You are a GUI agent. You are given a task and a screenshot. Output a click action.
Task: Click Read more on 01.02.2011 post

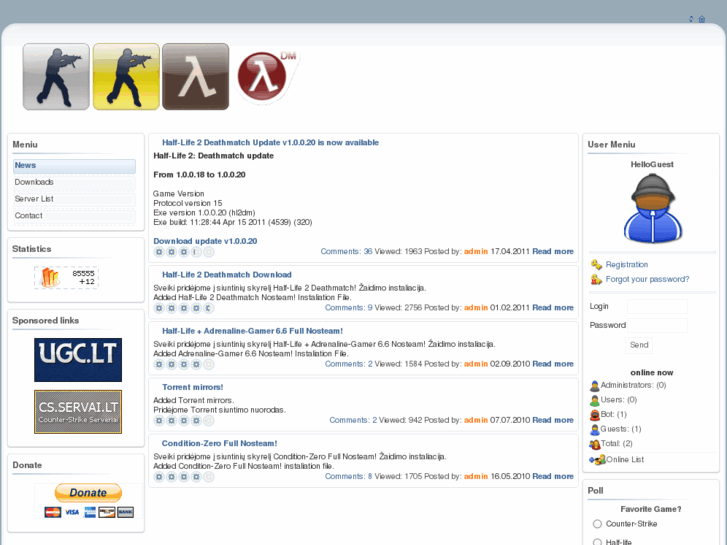(x=553, y=308)
